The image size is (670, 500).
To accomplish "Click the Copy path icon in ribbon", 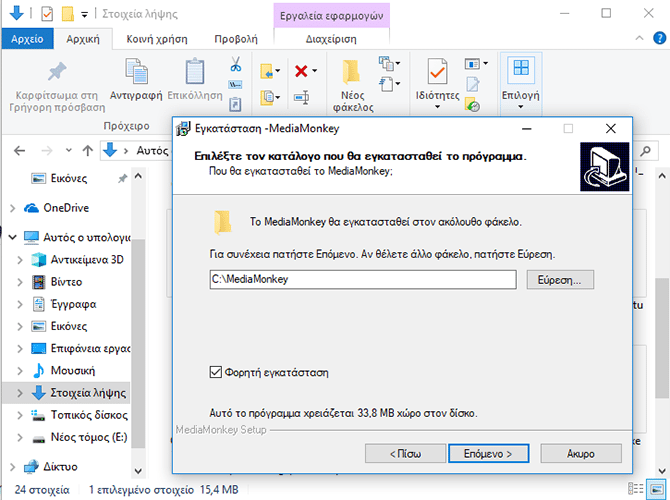I will tap(235, 85).
